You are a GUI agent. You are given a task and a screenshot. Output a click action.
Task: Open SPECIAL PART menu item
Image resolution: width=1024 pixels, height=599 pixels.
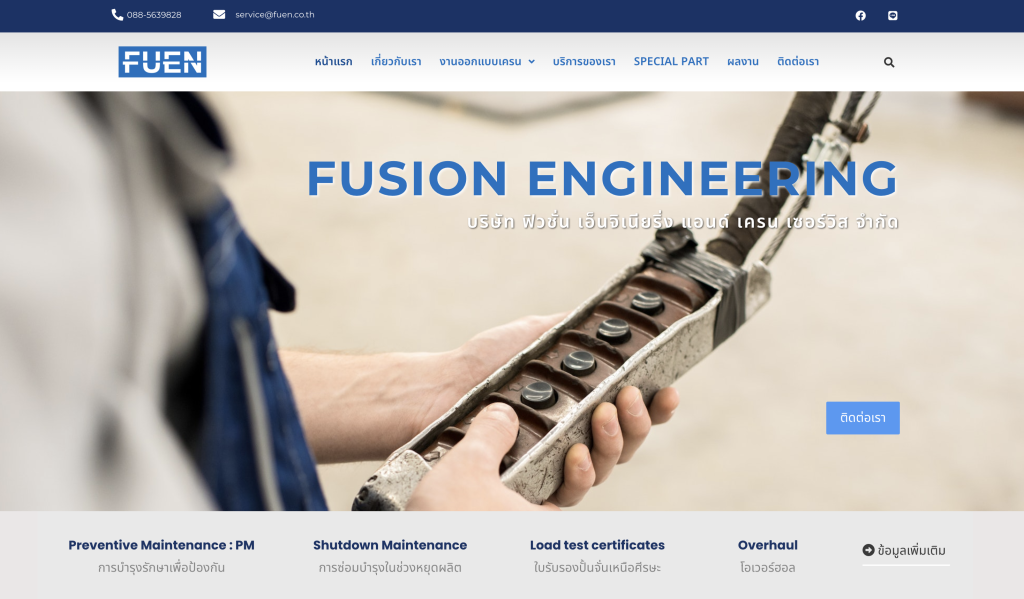pyautogui.click(x=671, y=61)
